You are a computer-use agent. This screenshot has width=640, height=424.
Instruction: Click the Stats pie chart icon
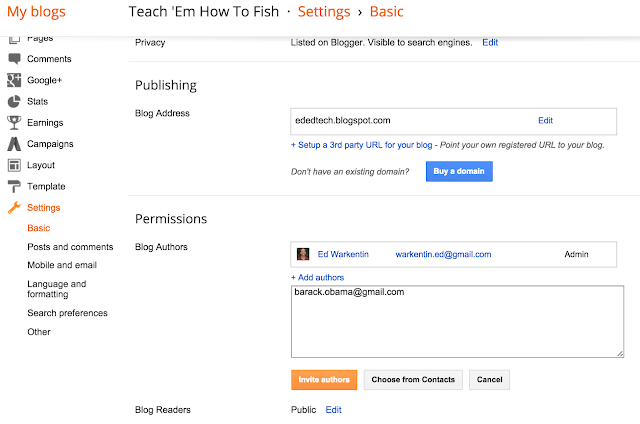pyautogui.click(x=14, y=101)
